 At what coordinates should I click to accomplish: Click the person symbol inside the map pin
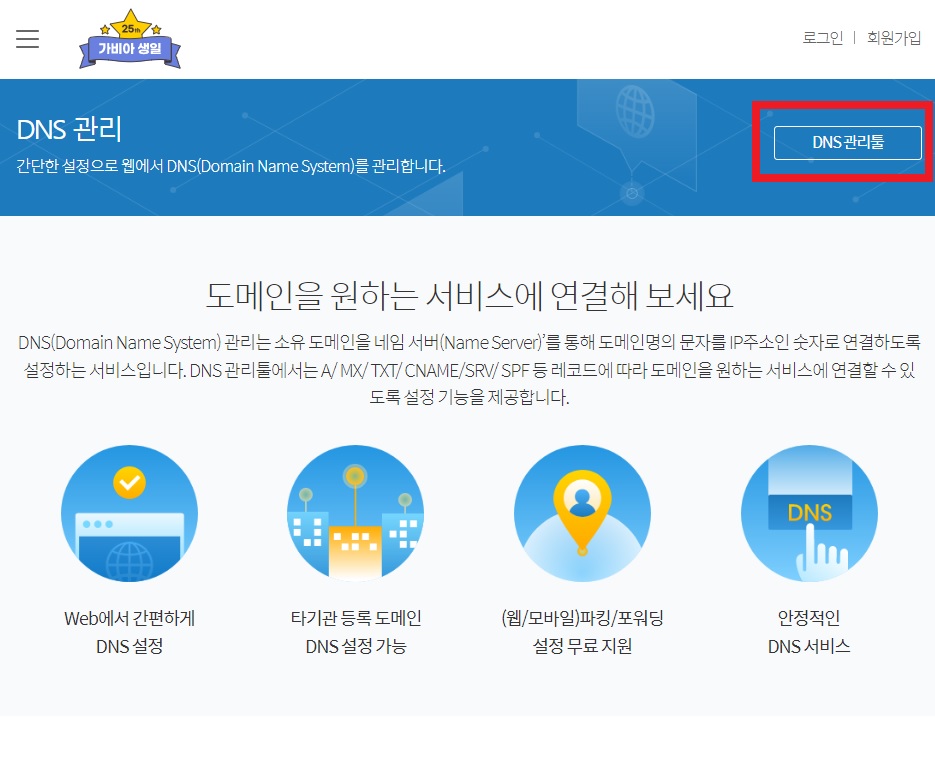(582, 501)
